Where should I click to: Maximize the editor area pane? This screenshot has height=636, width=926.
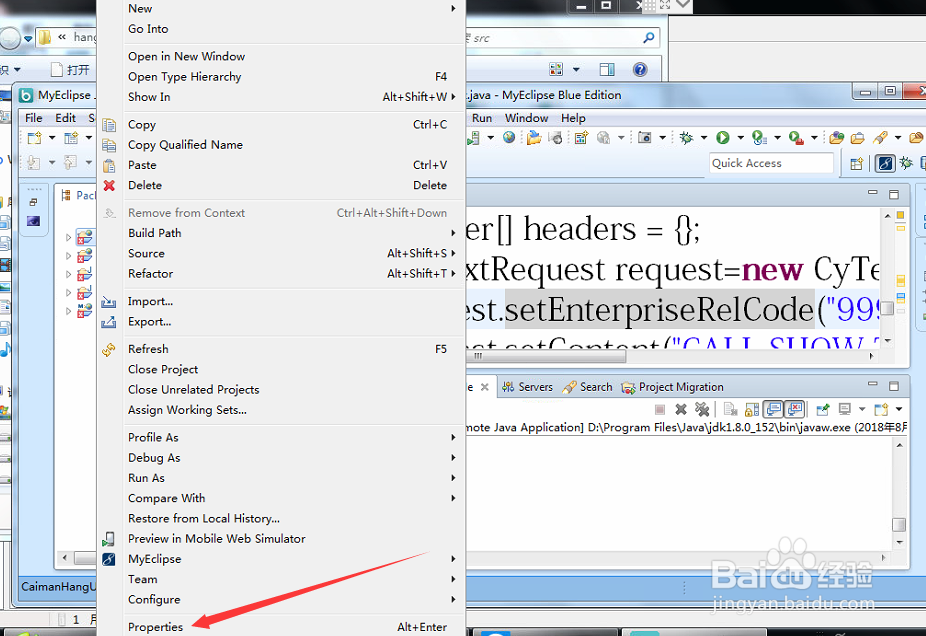tap(894, 194)
